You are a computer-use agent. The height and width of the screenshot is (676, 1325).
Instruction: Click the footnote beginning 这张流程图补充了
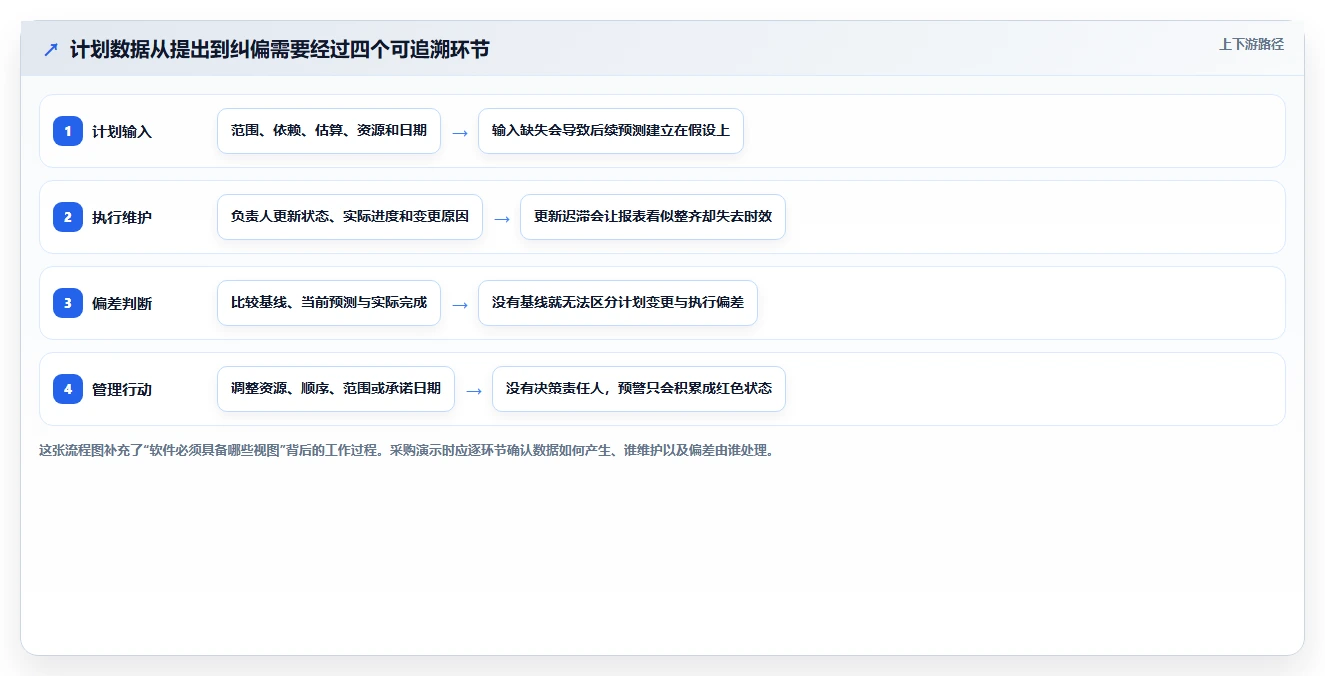tap(407, 450)
